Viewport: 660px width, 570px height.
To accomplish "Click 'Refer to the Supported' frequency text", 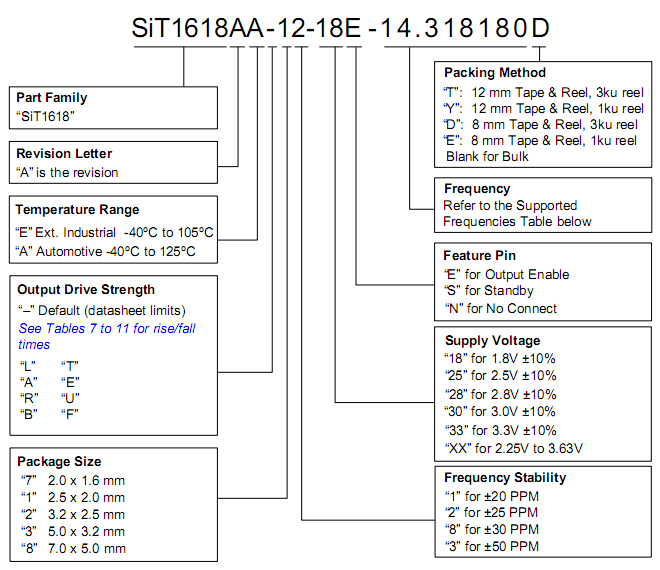I will [x=510, y=205].
